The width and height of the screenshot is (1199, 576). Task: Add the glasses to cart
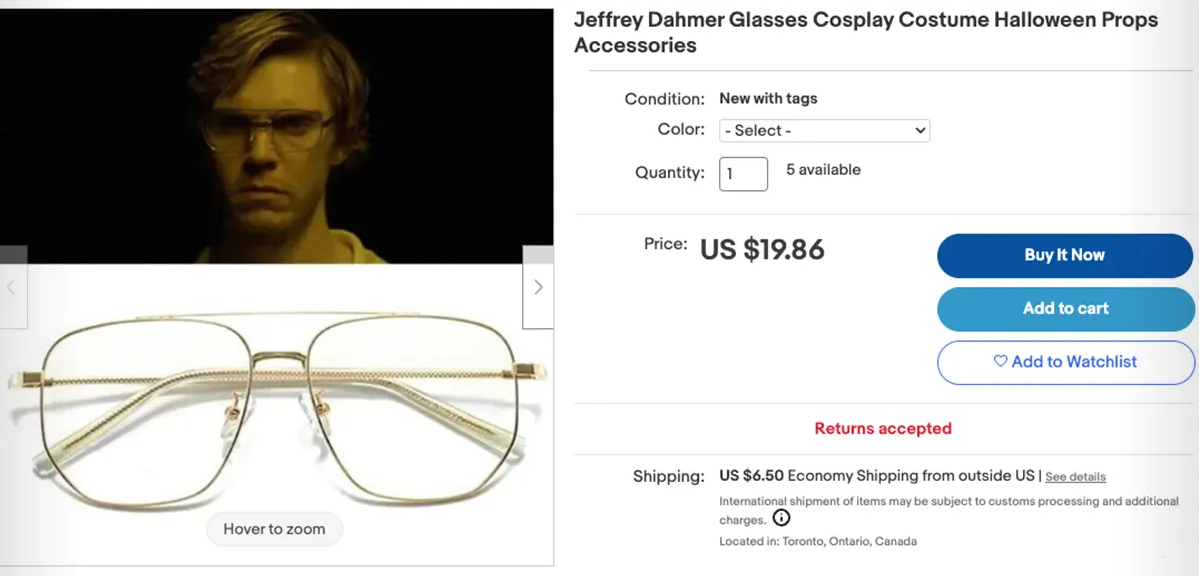tap(1065, 309)
